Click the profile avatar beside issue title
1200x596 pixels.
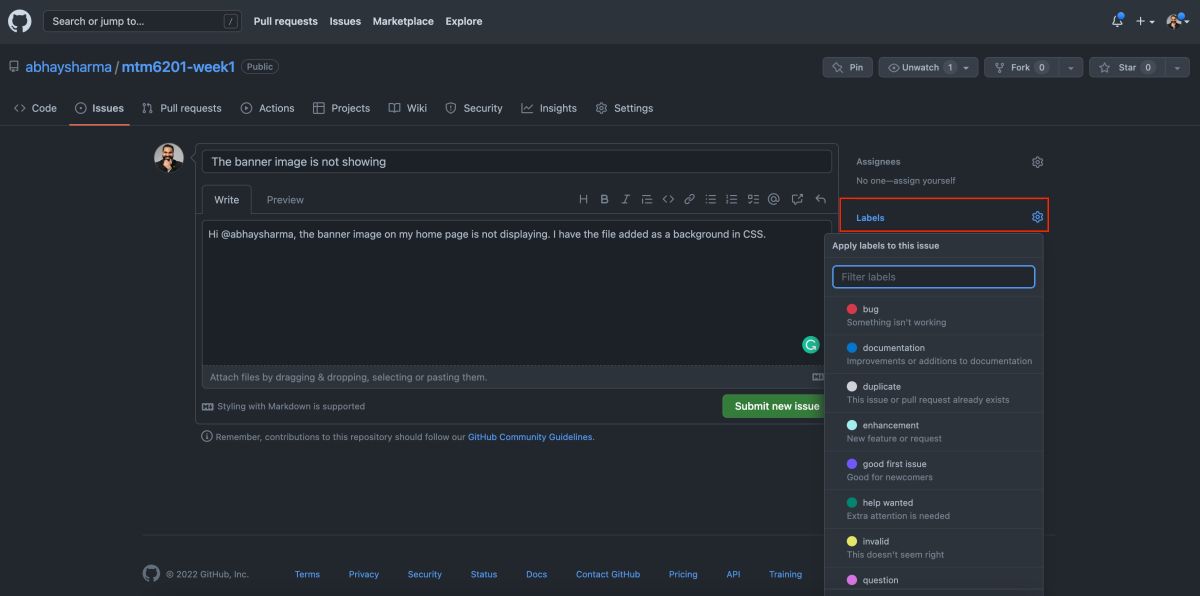(x=169, y=158)
